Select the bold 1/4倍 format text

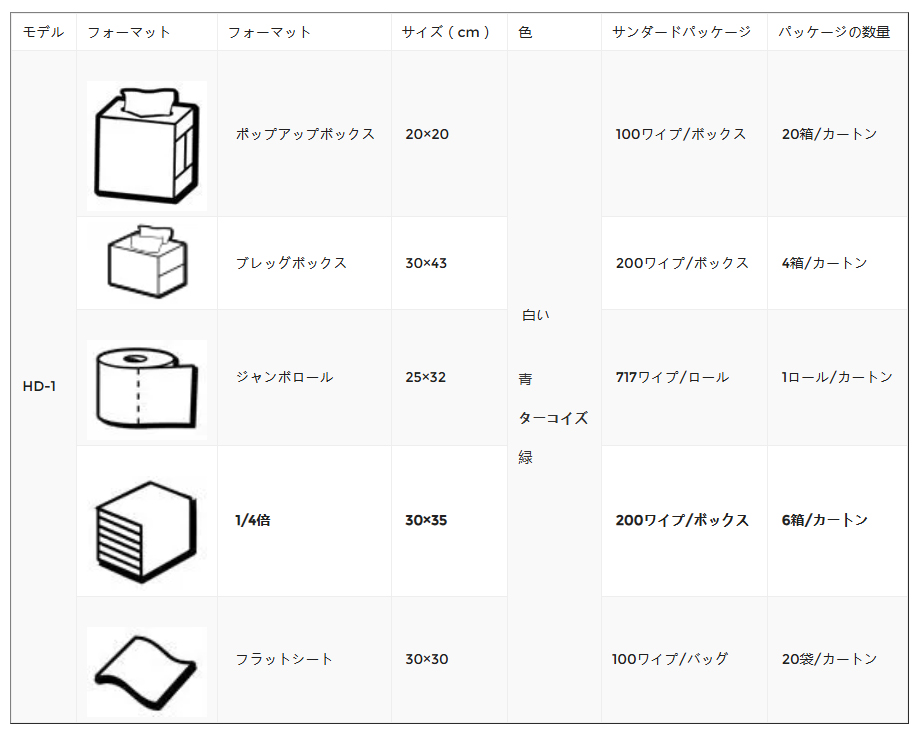(253, 520)
